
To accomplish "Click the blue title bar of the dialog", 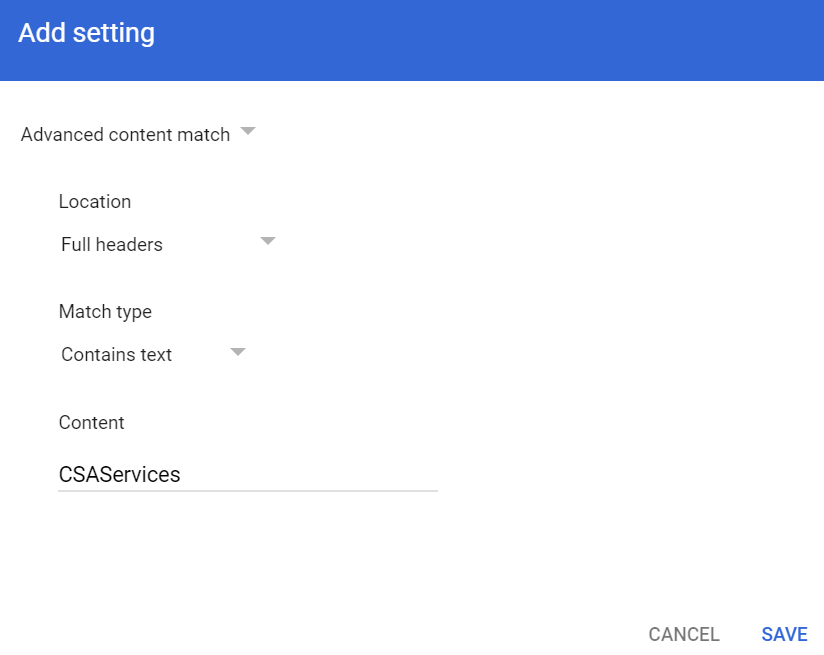I will click(x=412, y=40).
